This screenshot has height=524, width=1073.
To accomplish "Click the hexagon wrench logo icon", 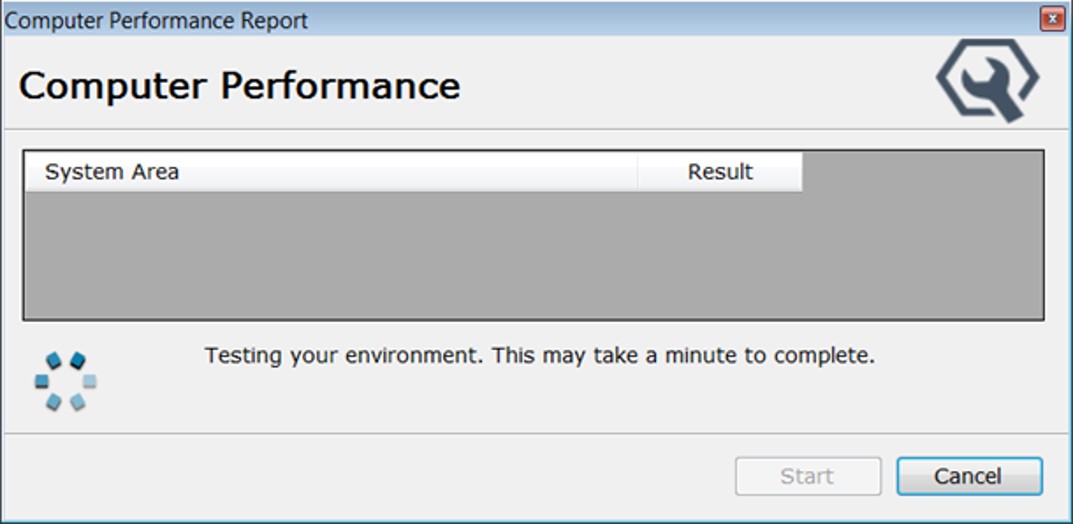I will pyautogui.click(x=987, y=80).
